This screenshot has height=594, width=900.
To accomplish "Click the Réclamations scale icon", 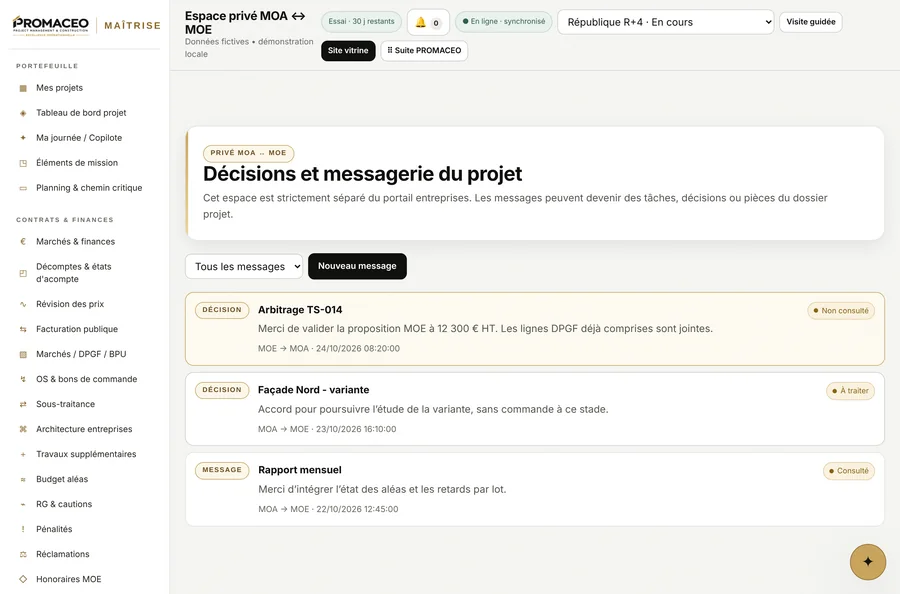I will (x=23, y=554).
